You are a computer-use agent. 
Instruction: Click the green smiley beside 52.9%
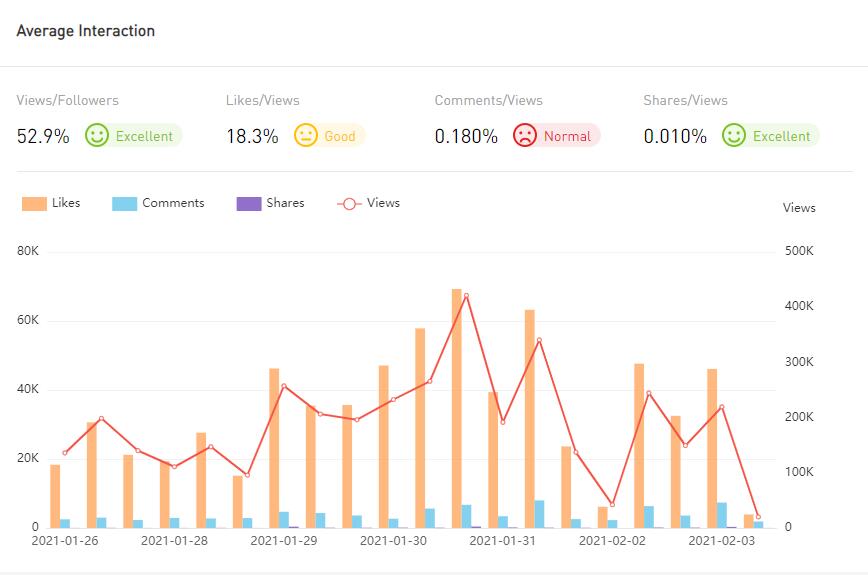click(x=97, y=136)
